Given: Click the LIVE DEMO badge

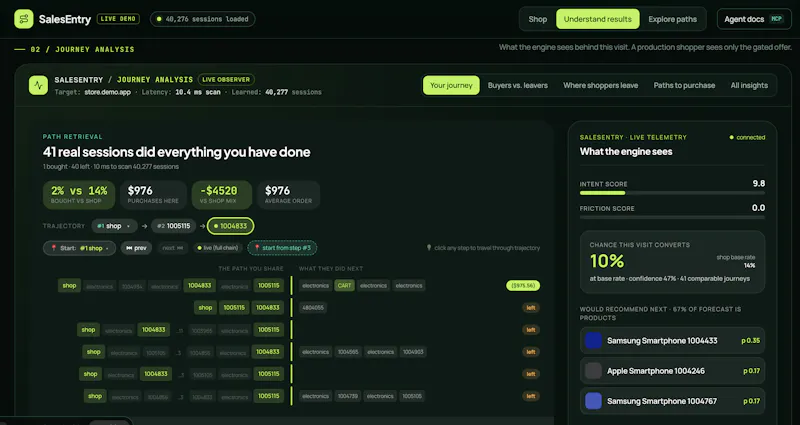Looking at the screenshot, I should 118,19.
